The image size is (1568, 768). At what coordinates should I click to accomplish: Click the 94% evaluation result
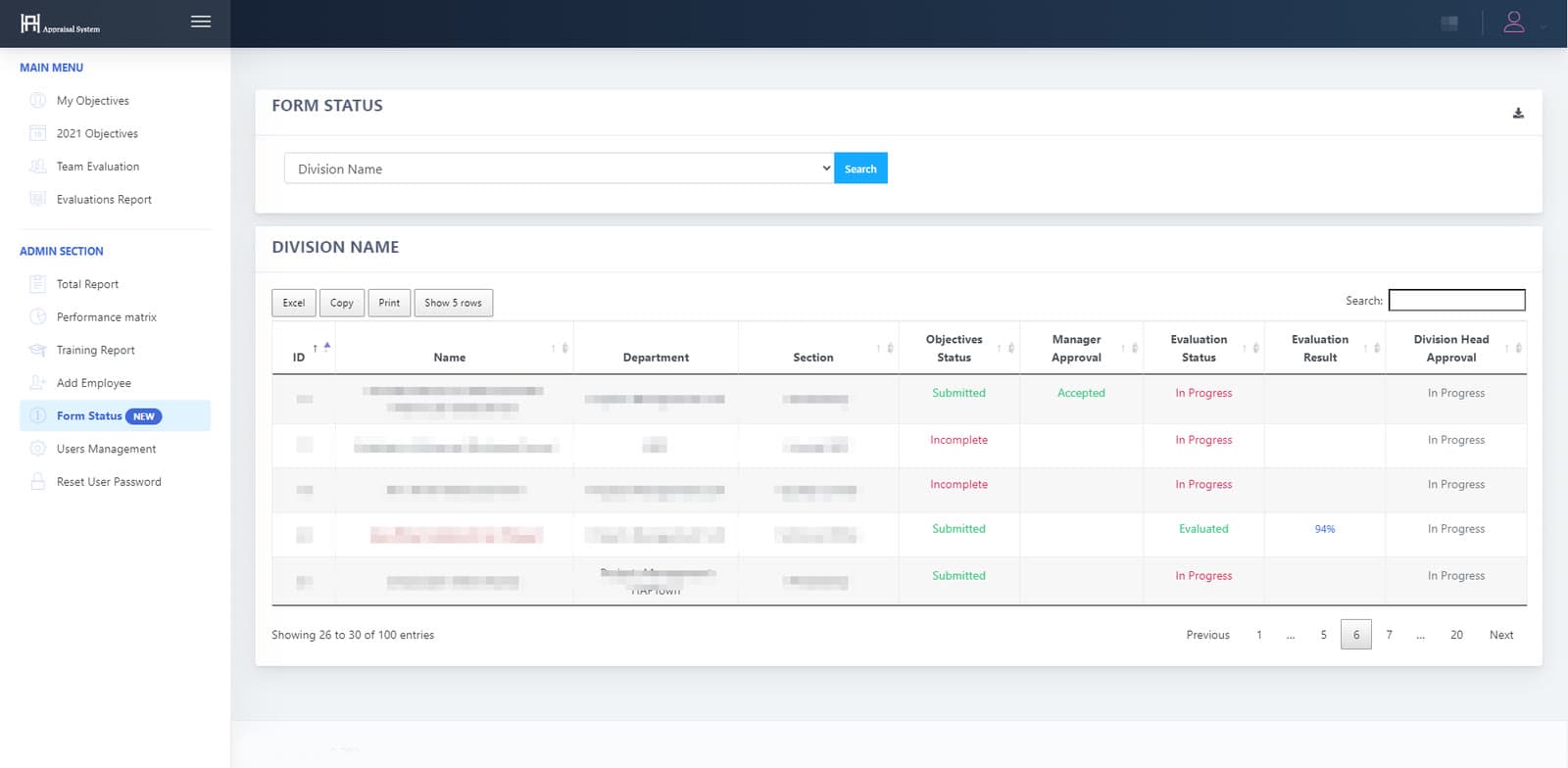(1325, 529)
